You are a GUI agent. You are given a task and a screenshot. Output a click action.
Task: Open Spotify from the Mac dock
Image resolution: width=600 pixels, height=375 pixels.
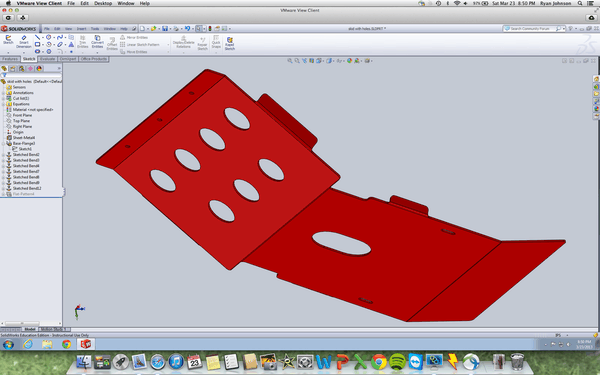click(397, 361)
